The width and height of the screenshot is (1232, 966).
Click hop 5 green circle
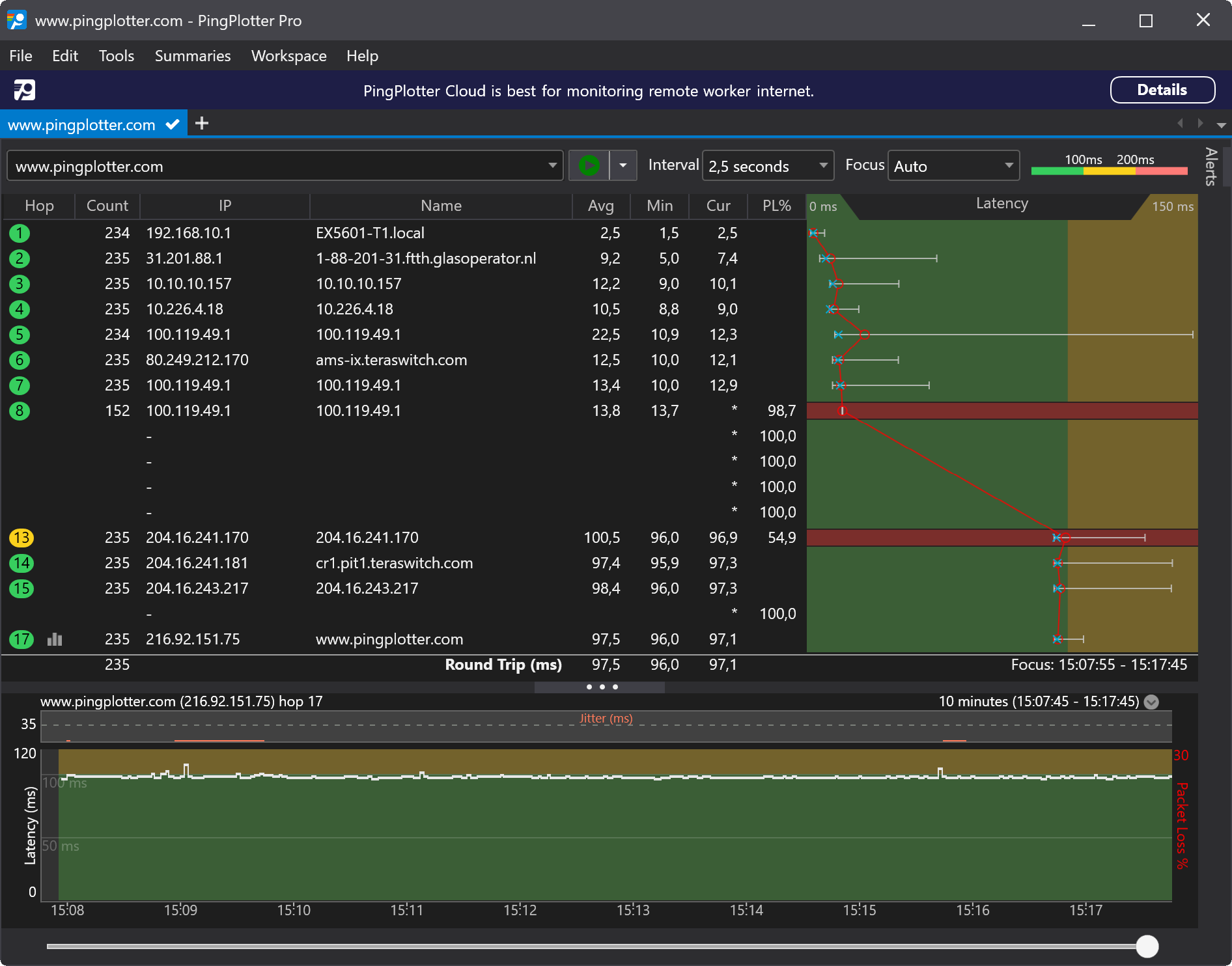(20, 335)
